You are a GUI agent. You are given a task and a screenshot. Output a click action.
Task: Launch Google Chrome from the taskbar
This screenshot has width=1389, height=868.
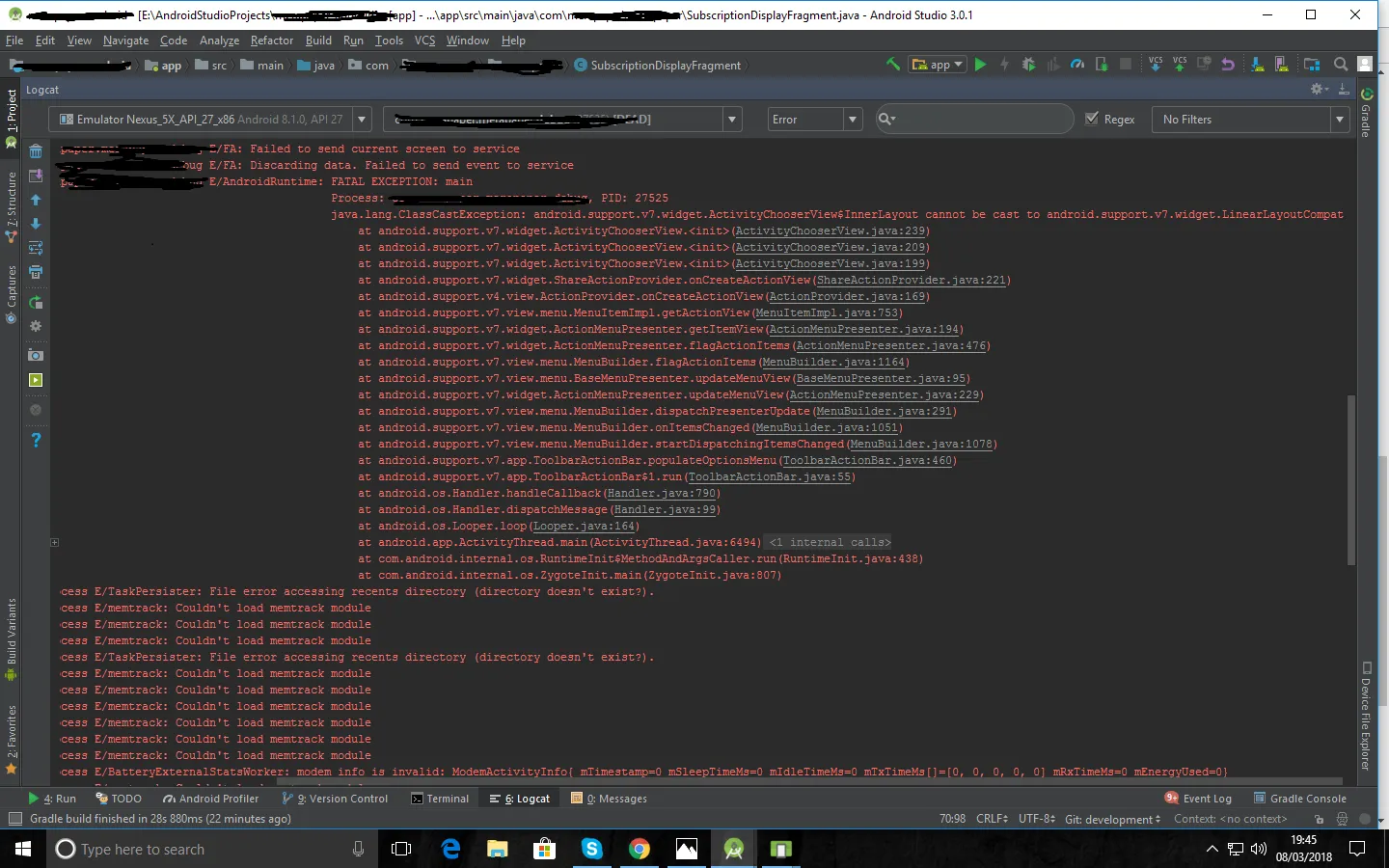click(639, 849)
